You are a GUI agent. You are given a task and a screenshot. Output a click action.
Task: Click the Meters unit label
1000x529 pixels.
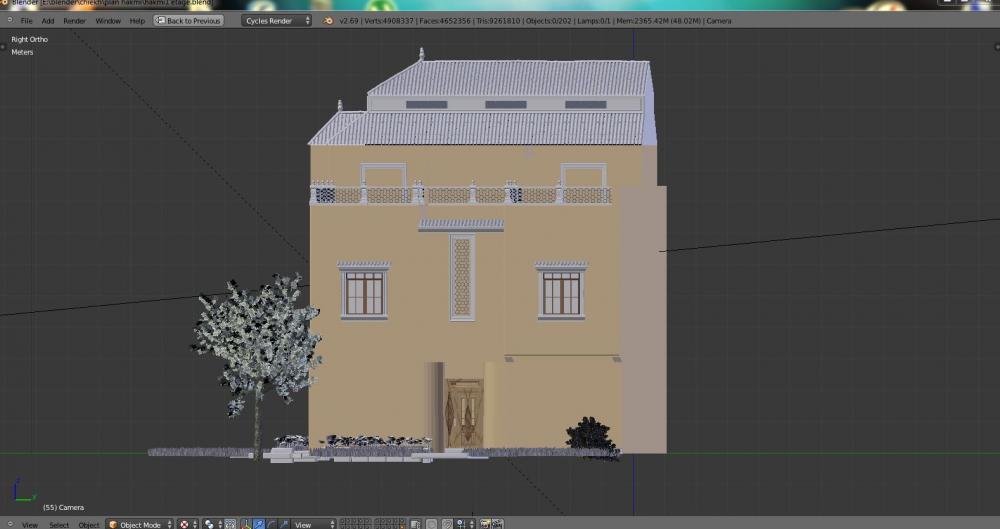[22, 52]
